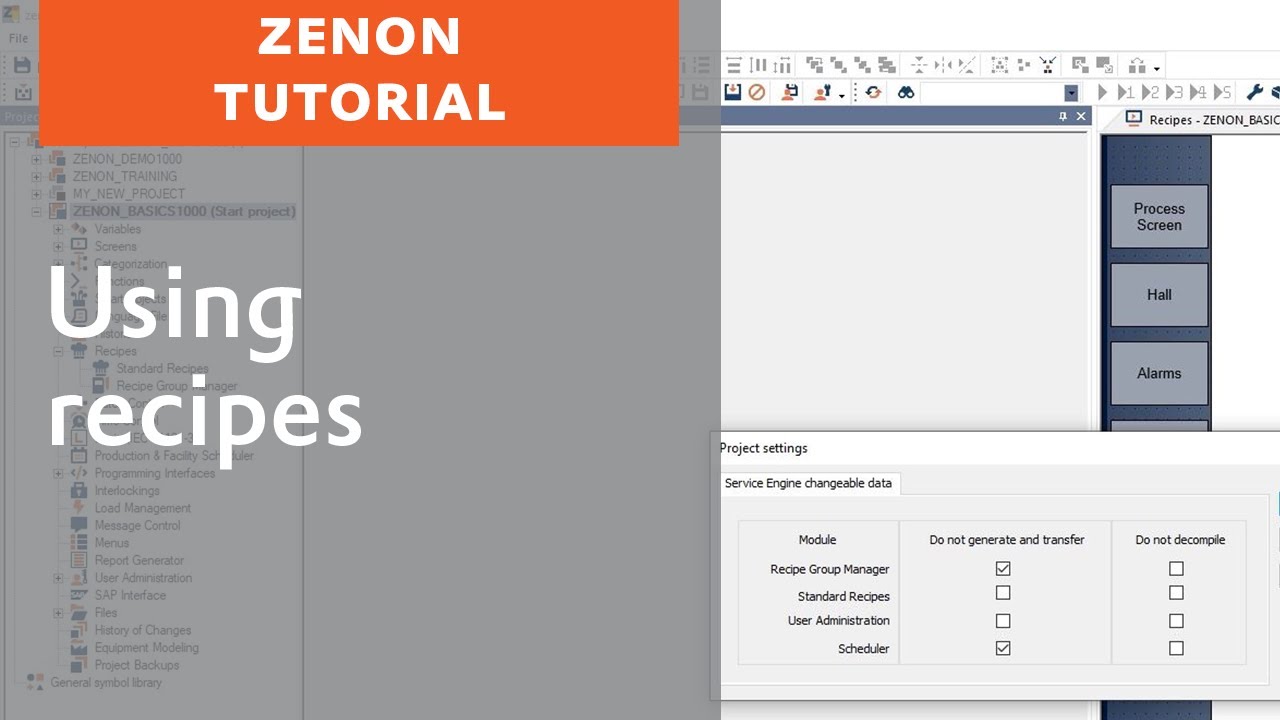The image size is (1280, 720).
Task: Open the toolbar combo box dropdown arrow
Action: (x=1071, y=93)
